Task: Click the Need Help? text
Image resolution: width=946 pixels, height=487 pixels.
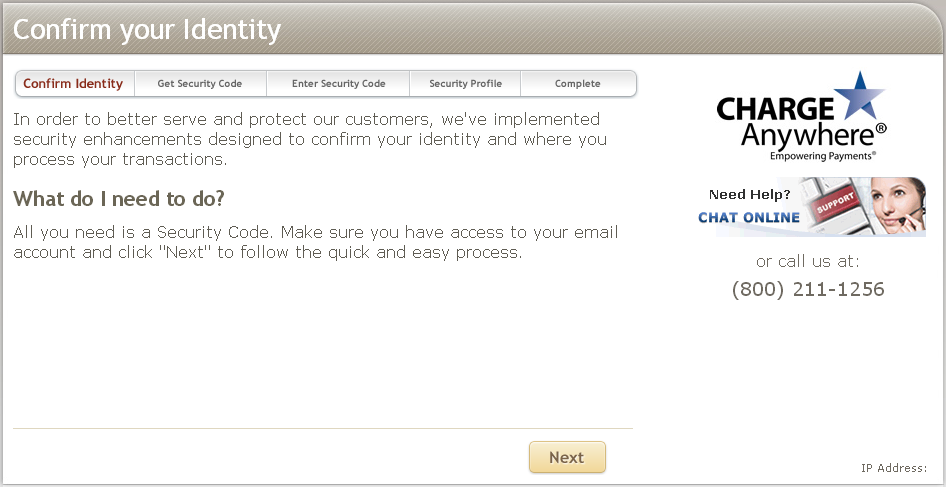Action: [x=749, y=194]
